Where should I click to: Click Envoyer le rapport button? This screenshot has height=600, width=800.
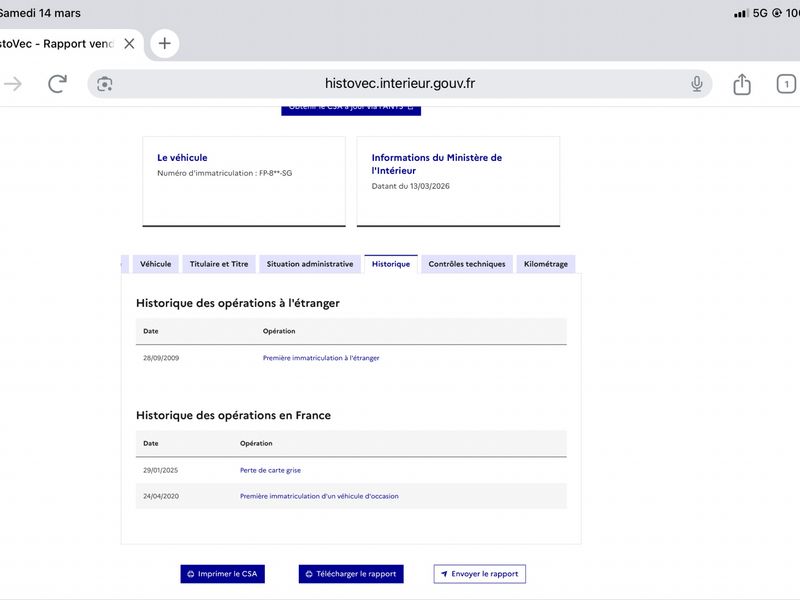point(480,574)
